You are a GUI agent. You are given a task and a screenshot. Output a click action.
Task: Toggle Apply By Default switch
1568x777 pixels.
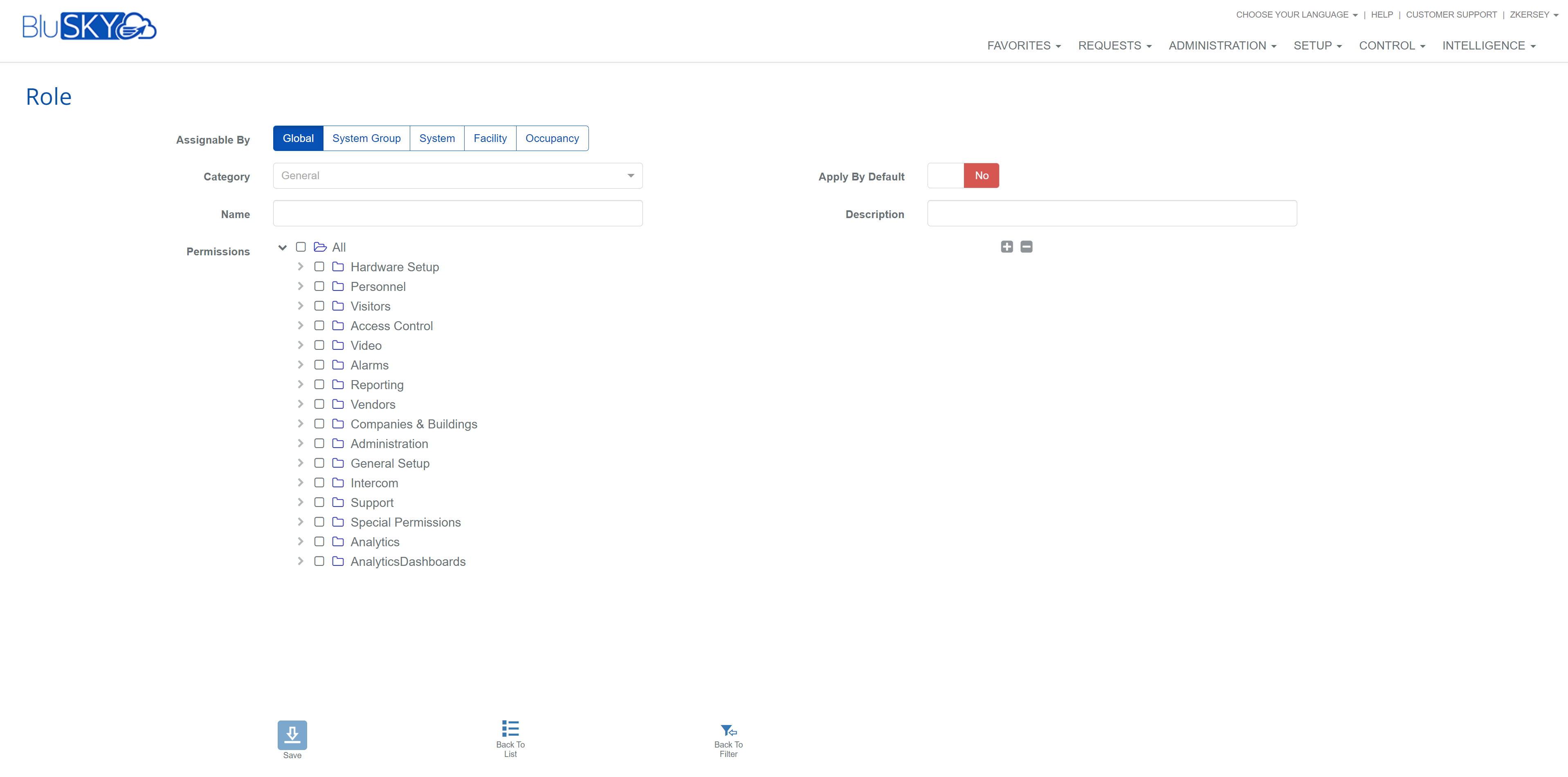(963, 176)
